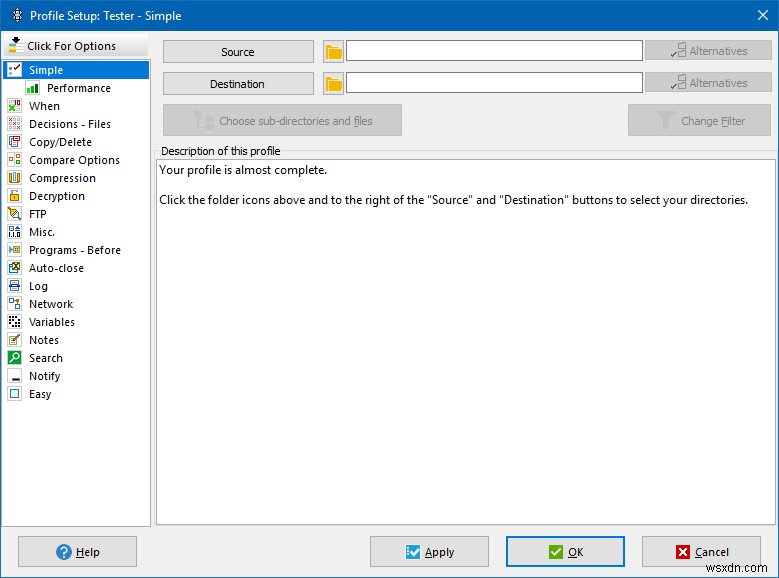Click the Change Filter button
Viewport: 779px width, 578px height.
pyautogui.click(x=699, y=120)
